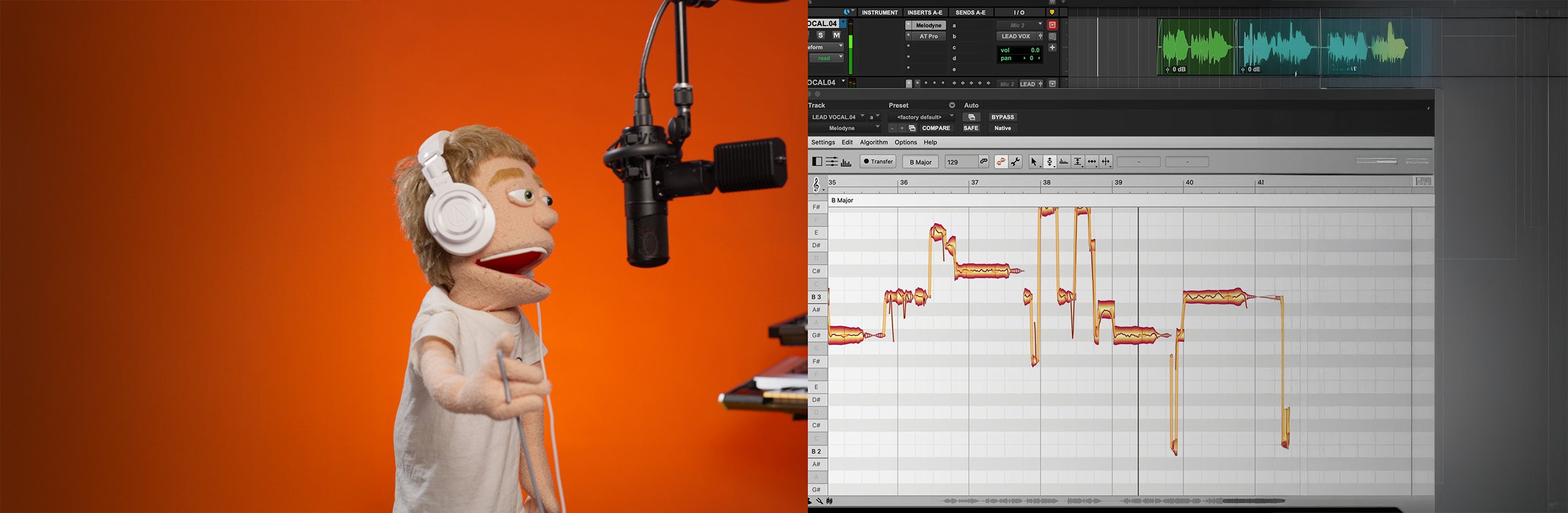
Task: Solo the lead vocal track
Action: (820, 36)
